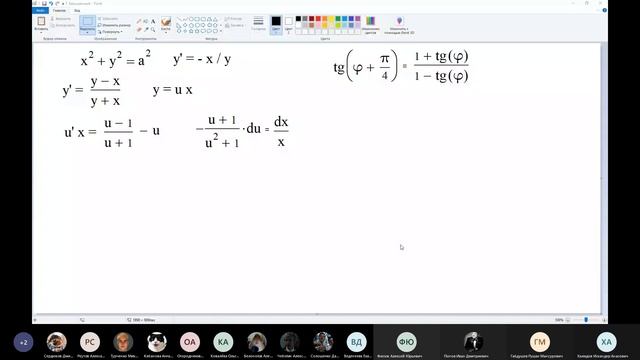The image size is (640, 360).
Task: Pick the red palette swatch
Action: [x=318, y=19]
